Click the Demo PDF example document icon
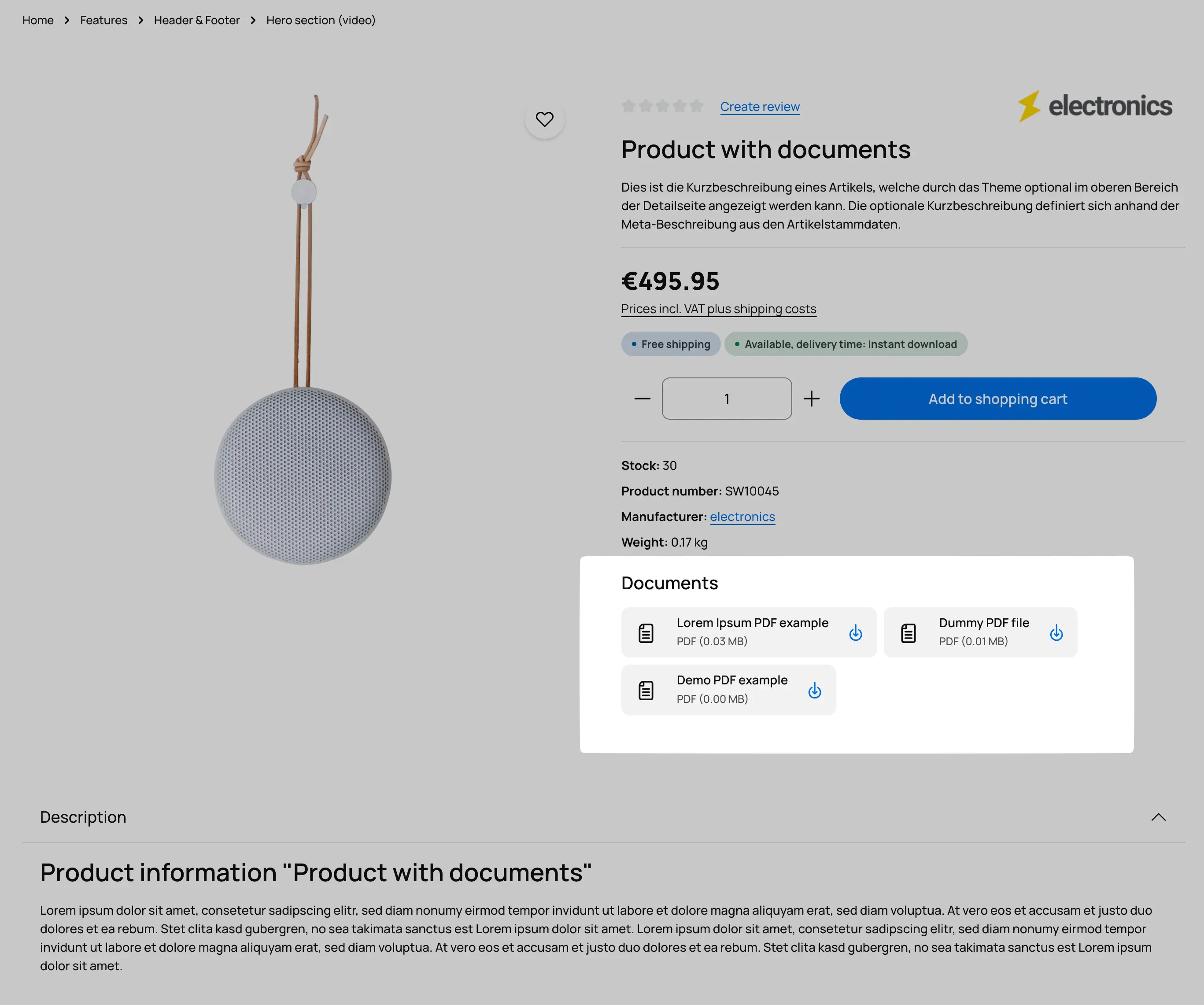The image size is (1204, 1005). pos(646,690)
